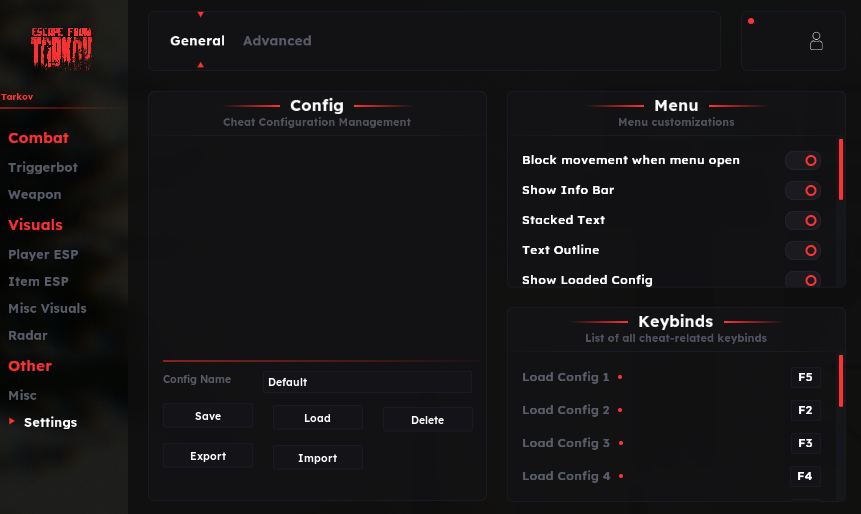861x514 pixels.
Task: Click the F4 keybind for Load Config 4
Action: click(805, 476)
